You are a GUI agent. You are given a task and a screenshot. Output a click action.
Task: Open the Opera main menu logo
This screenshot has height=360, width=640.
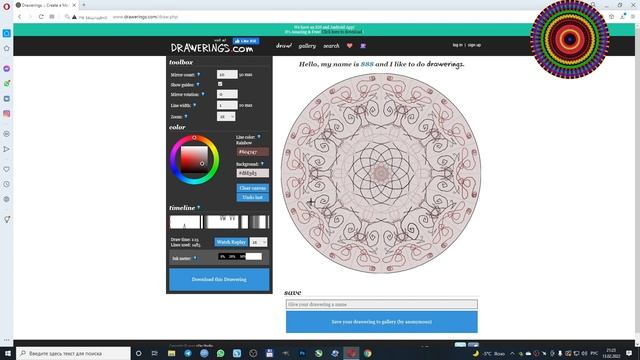pyautogui.click(x=6, y=6)
